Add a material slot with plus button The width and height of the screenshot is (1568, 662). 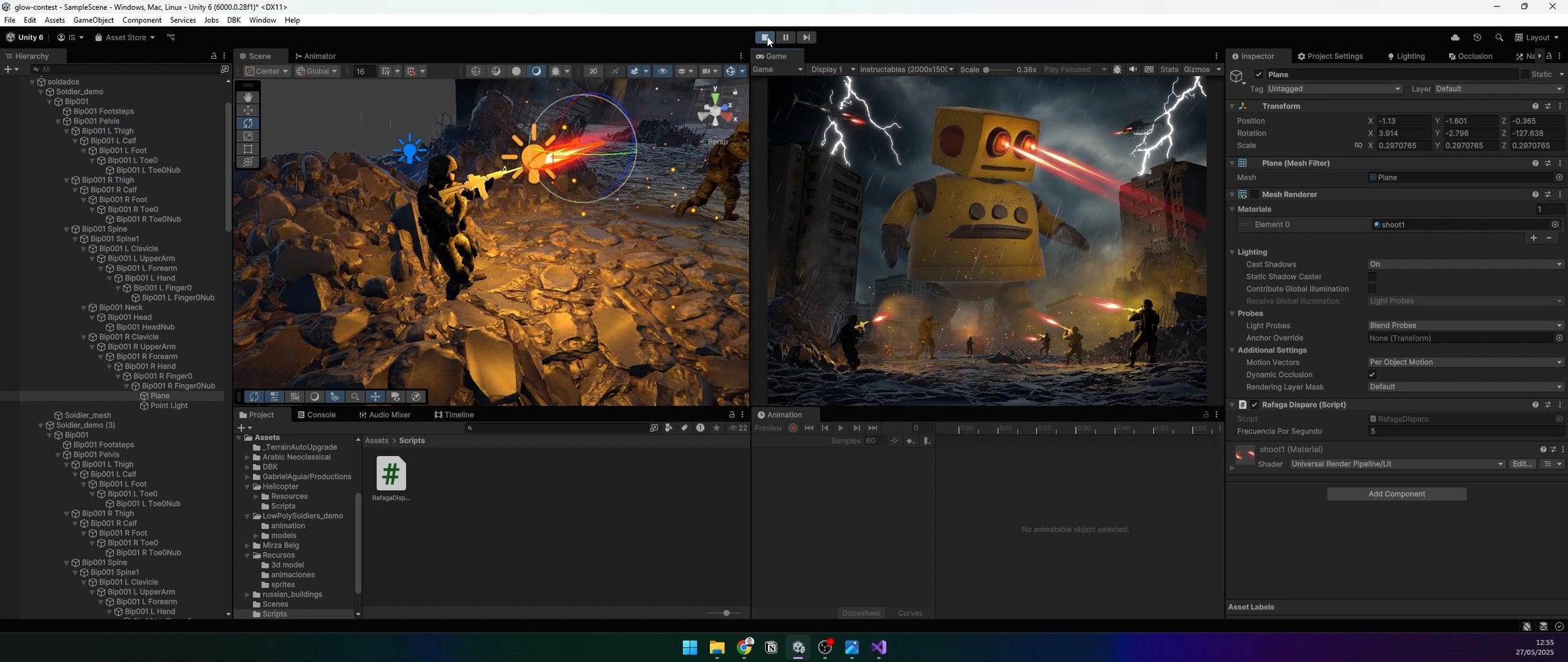point(1534,238)
